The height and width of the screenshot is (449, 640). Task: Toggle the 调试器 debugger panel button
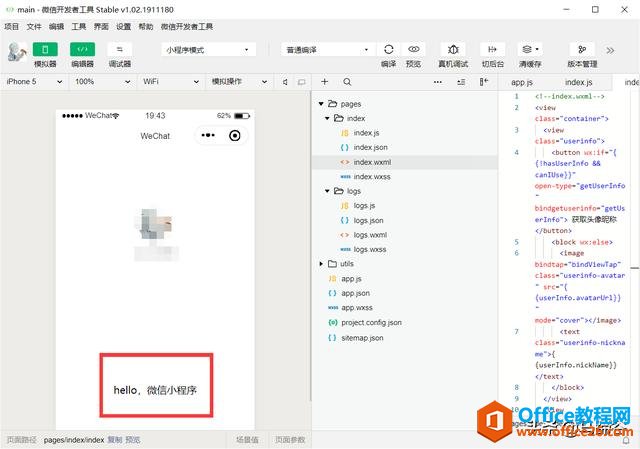point(119,49)
